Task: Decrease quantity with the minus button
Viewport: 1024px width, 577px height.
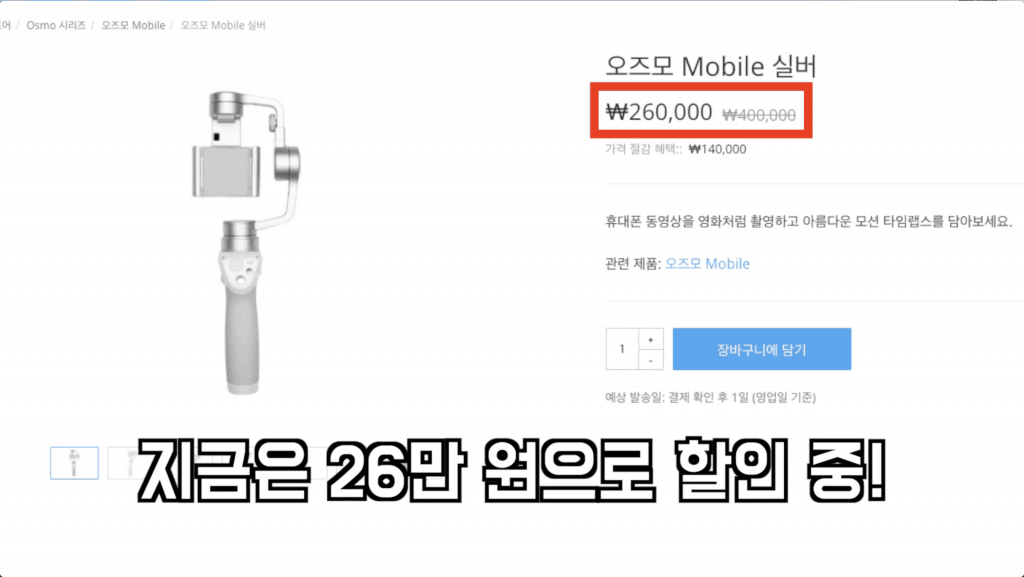Action: (x=650, y=360)
